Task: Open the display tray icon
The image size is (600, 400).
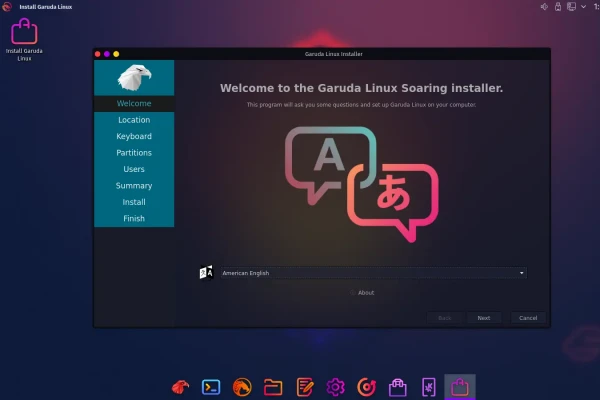Action: pos(571,7)
